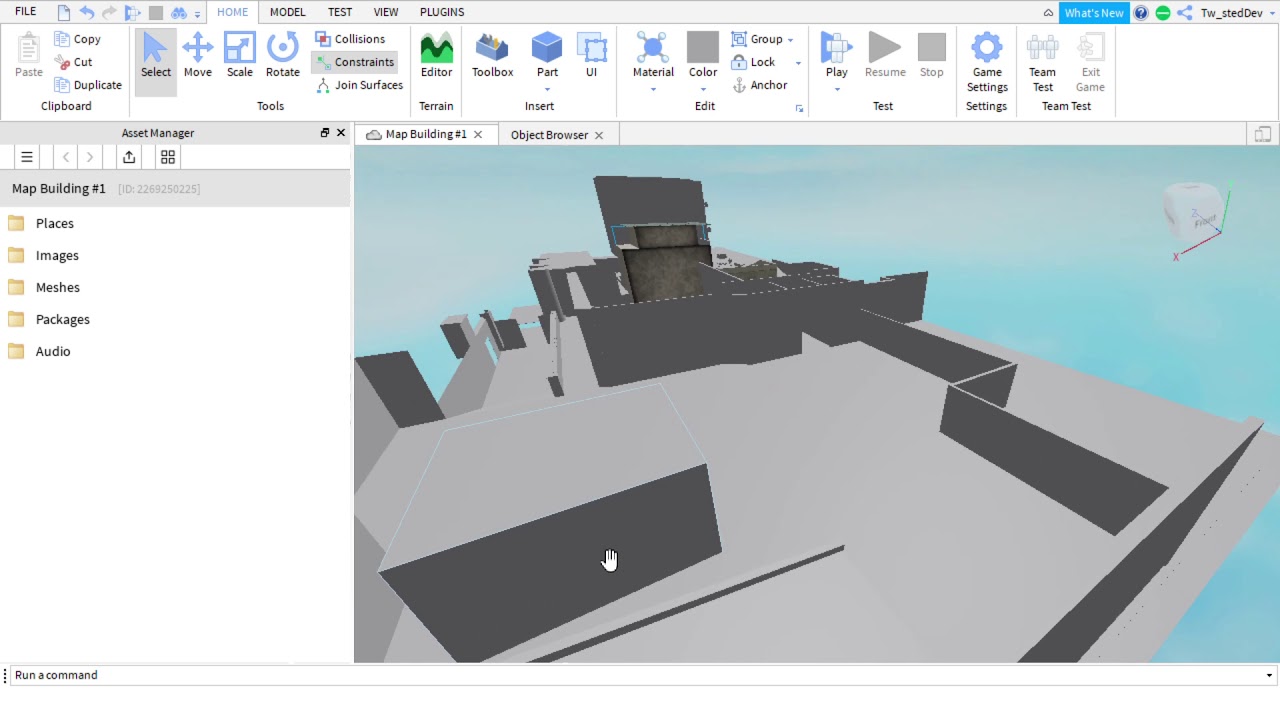
Task: Switch Asset Manager to grid view
Action: click(x=168, y=157)
